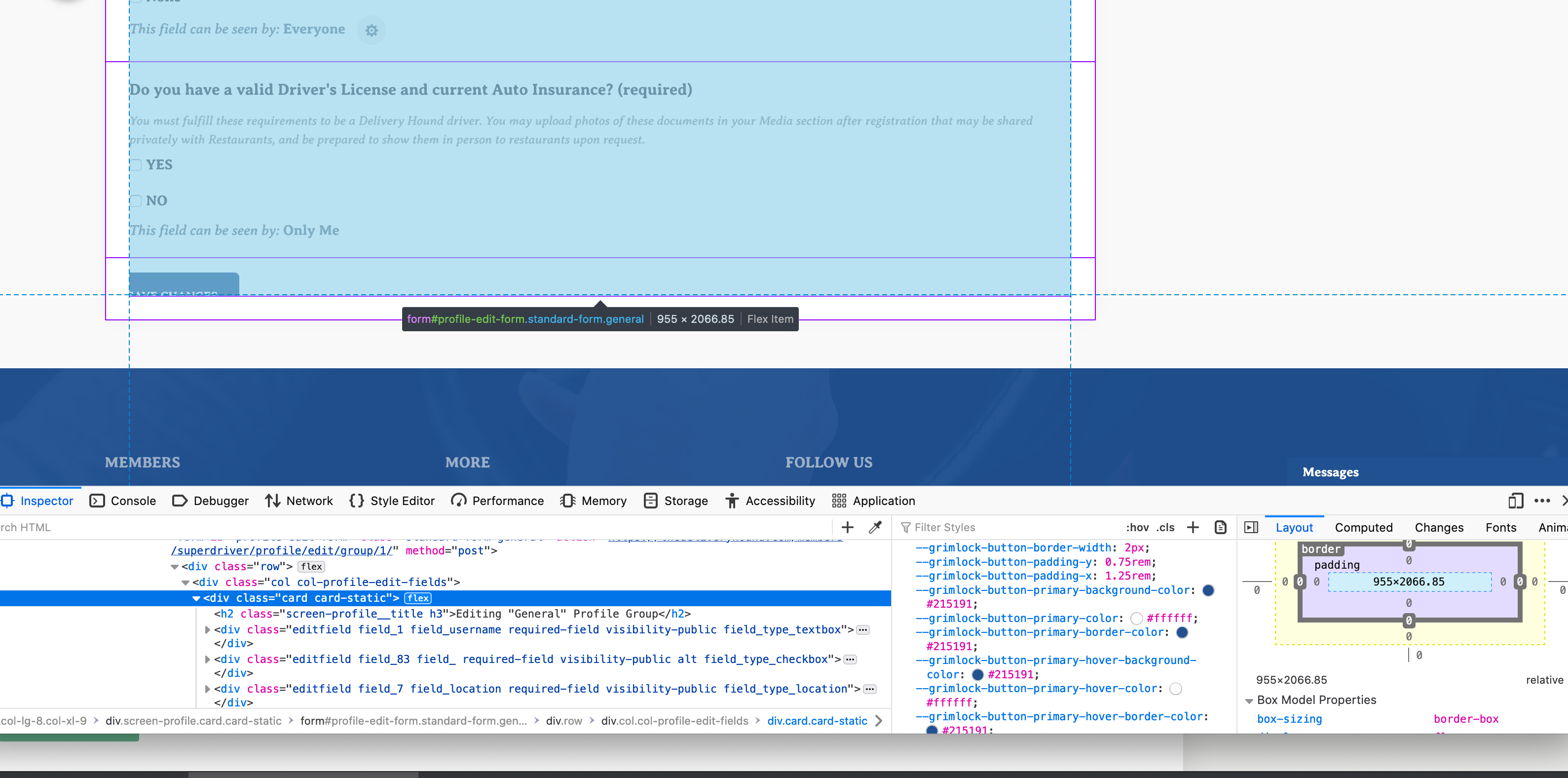1568x778 pixels.
Task: Expand the field_83 checkbox div
Action: coord(207,659)
